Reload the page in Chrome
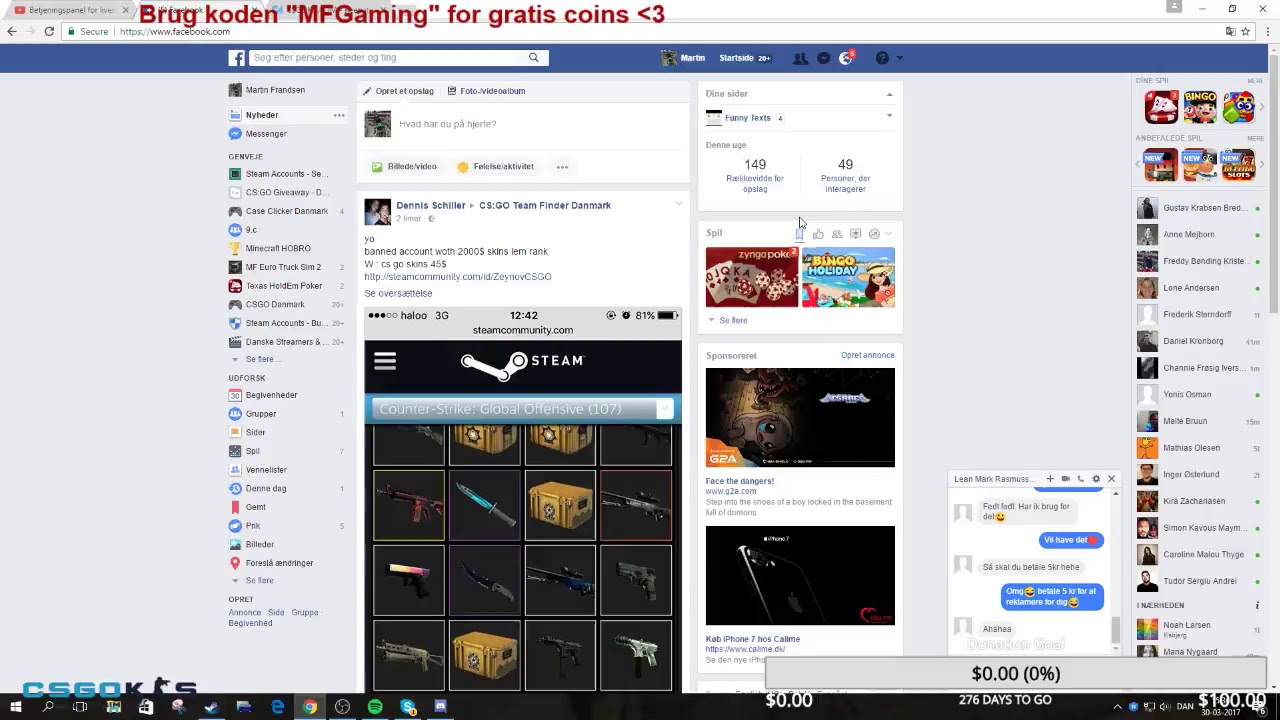The height and width of the screenshot is (720, 1280). (x=48, y=32)
